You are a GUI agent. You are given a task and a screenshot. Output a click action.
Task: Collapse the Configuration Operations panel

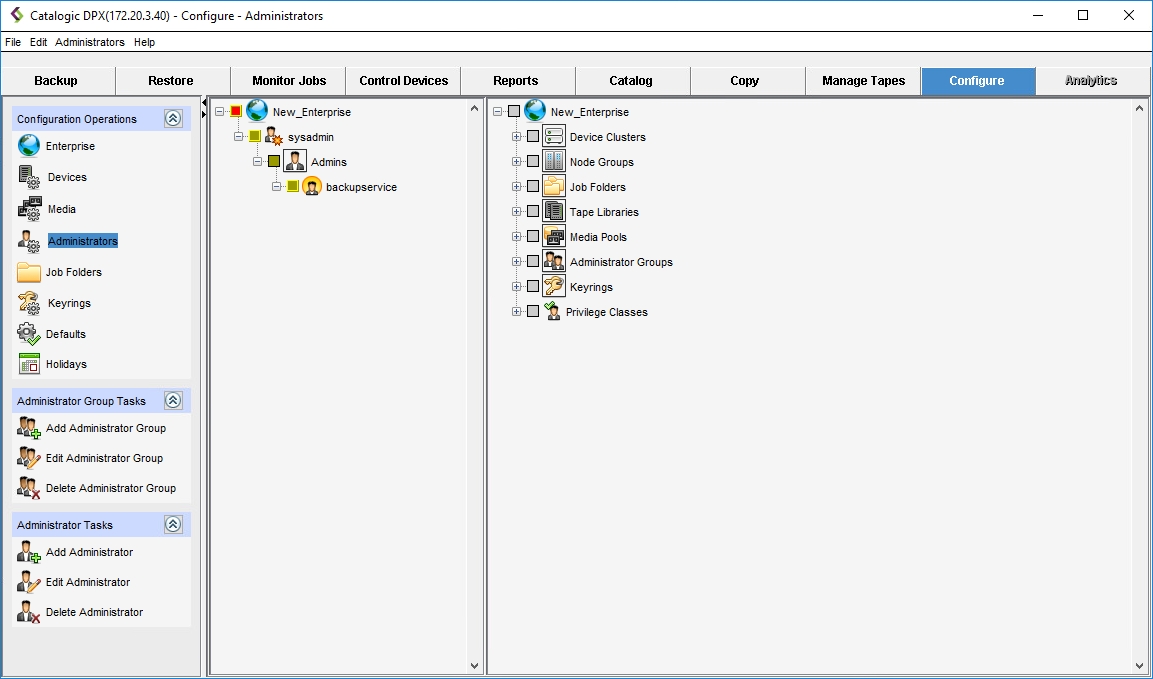click(173, 119)
